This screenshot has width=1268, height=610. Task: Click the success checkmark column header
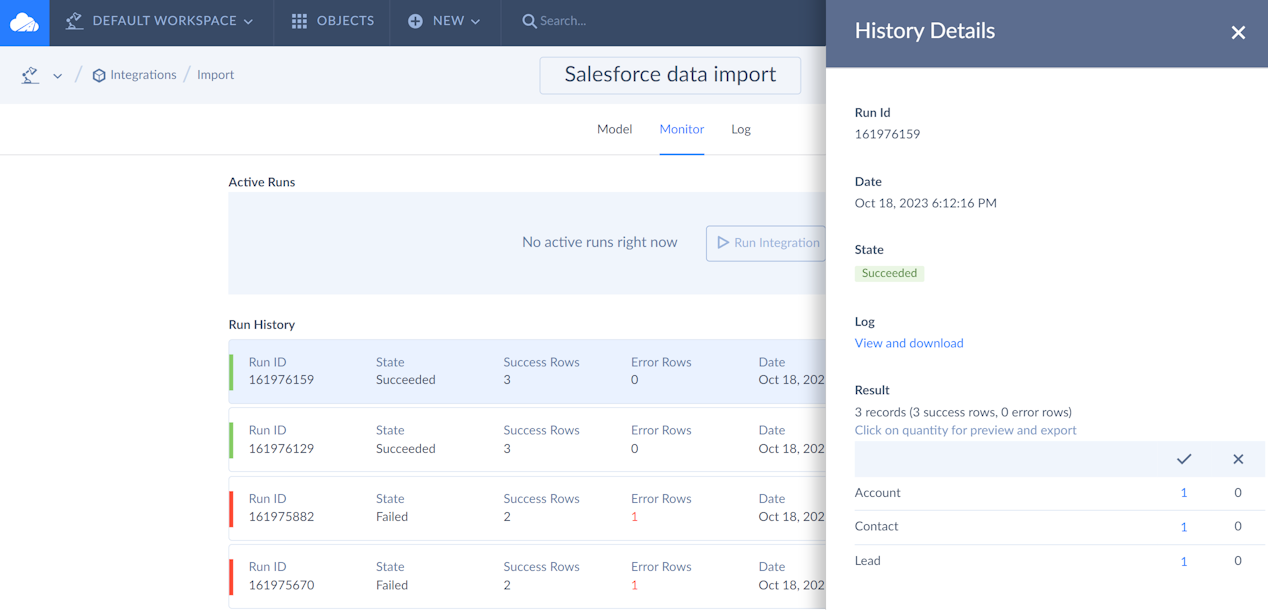(1184, 459)
